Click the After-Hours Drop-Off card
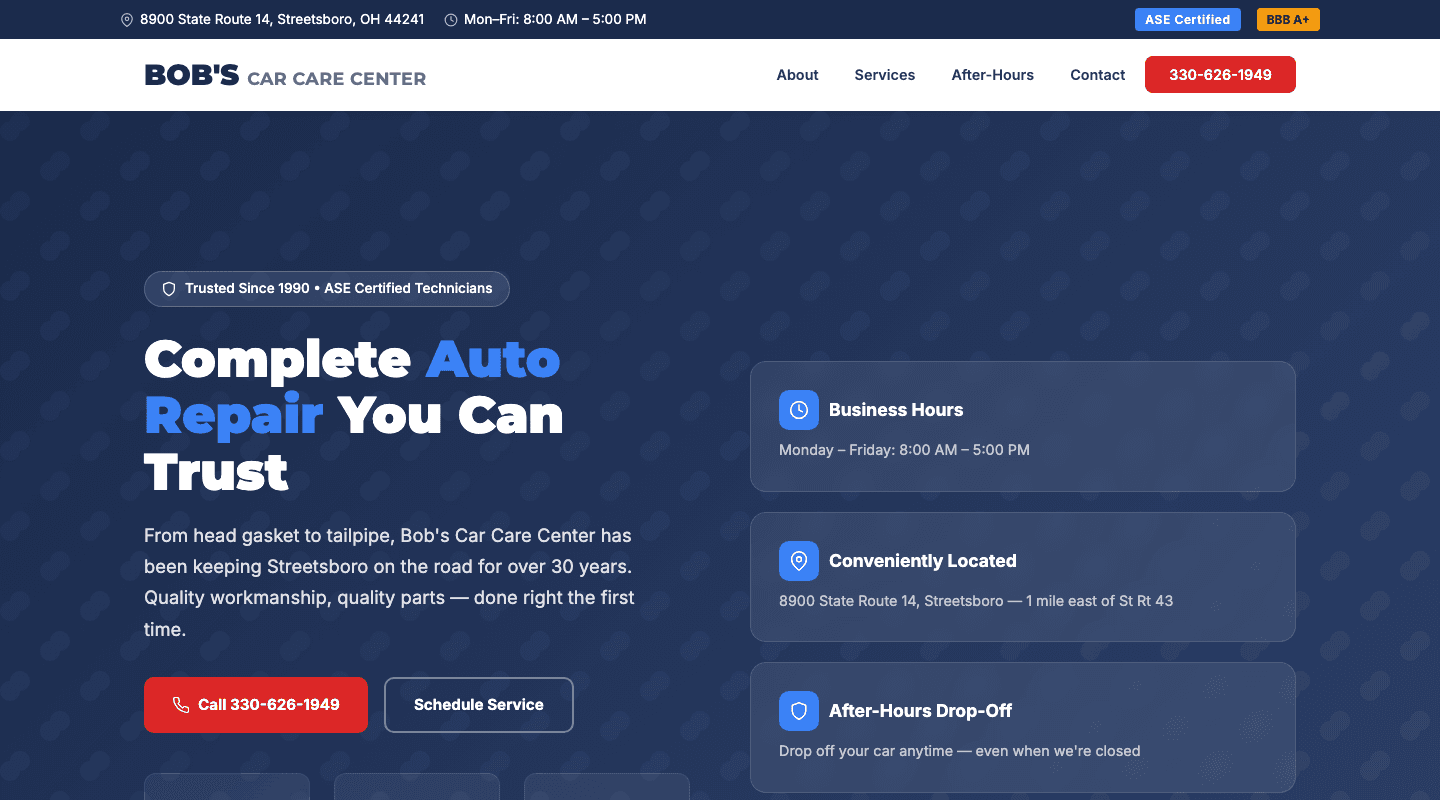 1022,727
